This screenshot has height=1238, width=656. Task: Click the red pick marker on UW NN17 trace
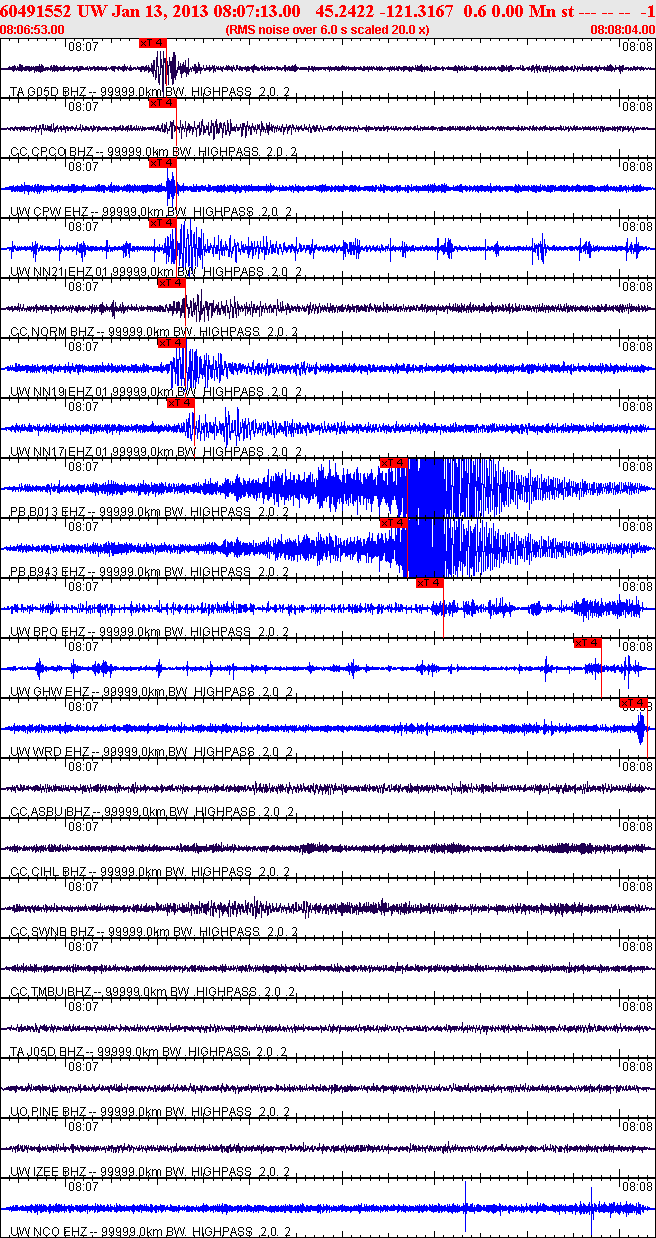coord(180,403)
